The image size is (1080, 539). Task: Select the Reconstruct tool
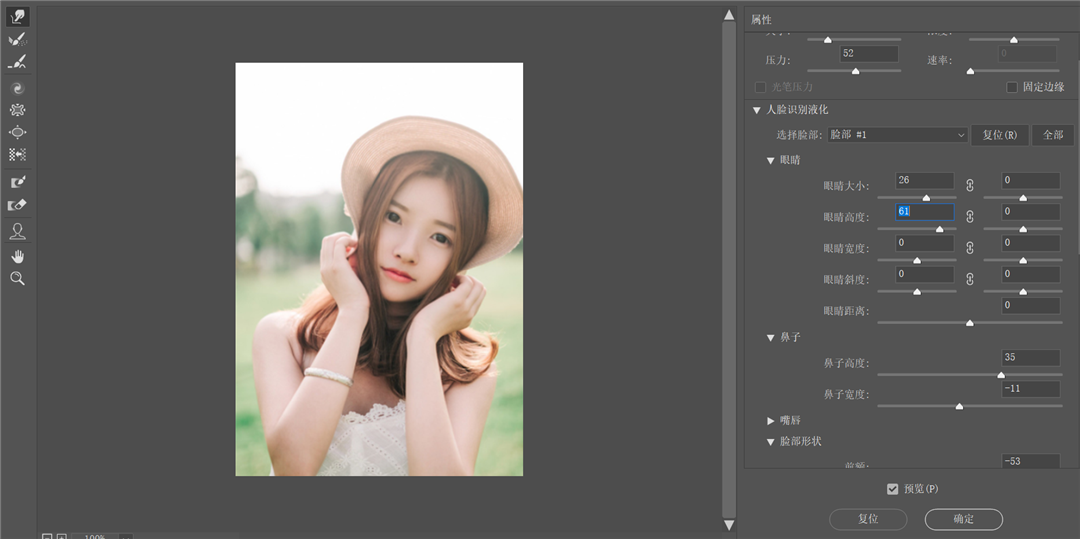click(x=17, y=40)
